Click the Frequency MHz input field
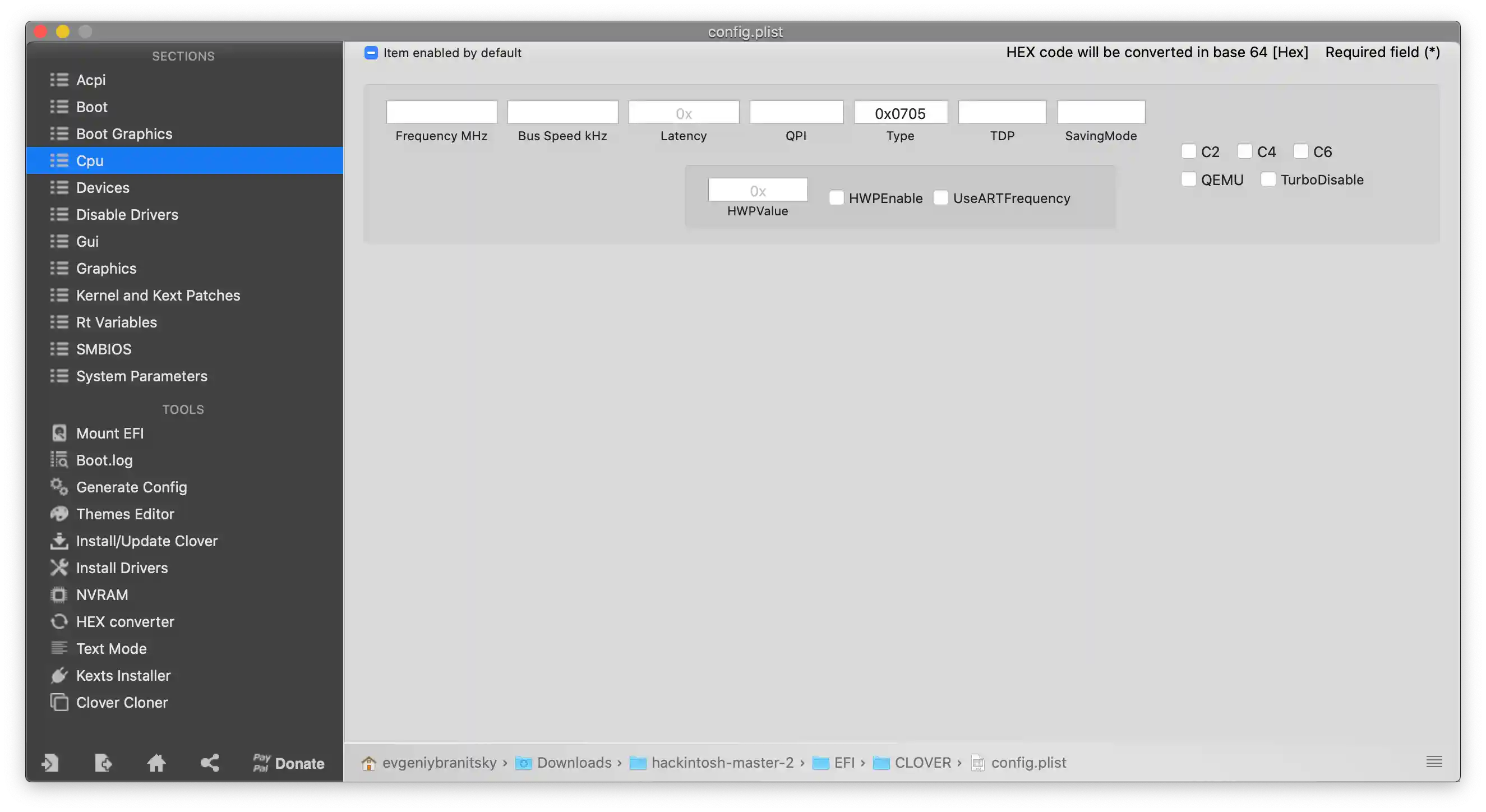The width and height of the screenshot is (1486, 812). pos(441,113)
